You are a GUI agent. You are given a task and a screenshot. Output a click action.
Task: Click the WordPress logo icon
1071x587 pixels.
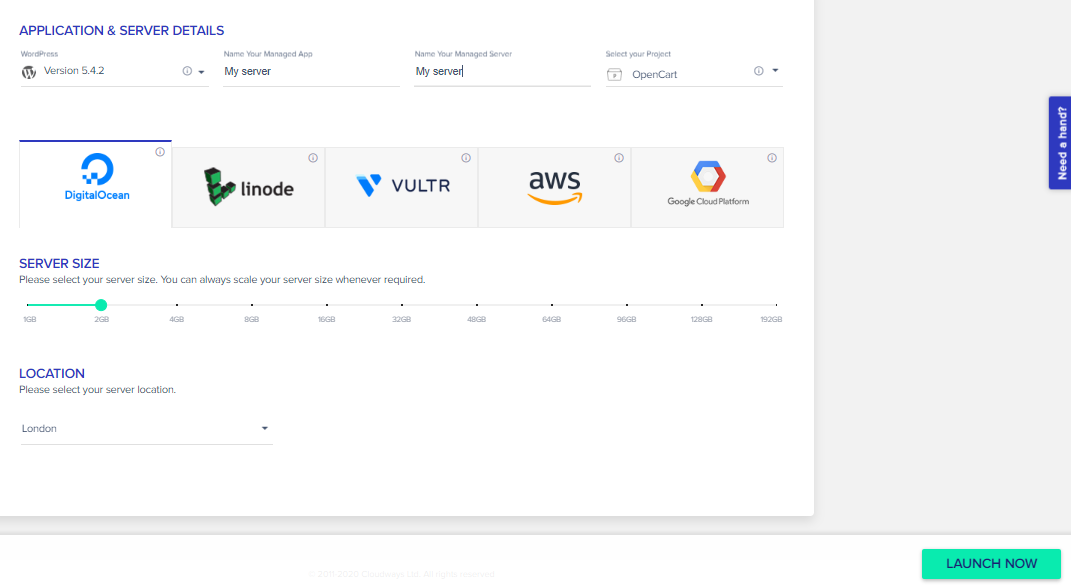point(29,72)
